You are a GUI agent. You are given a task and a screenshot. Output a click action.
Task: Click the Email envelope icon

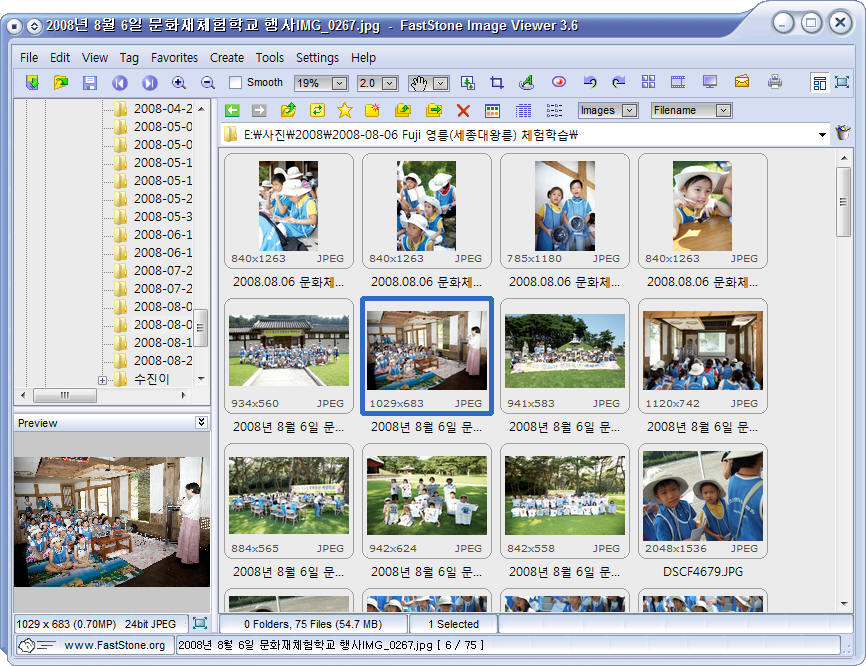tap(742, 82)
